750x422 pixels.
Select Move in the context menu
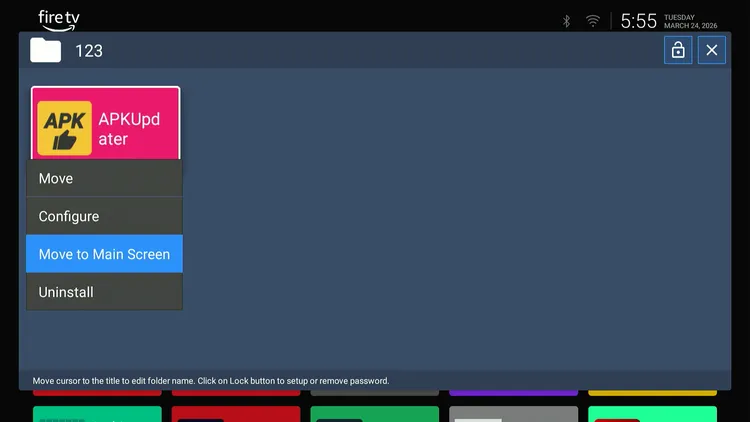pos(104,178)
